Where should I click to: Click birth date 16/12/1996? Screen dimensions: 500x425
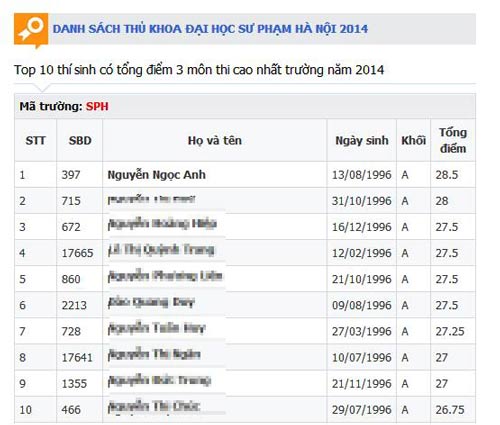[x=361, y=227]
